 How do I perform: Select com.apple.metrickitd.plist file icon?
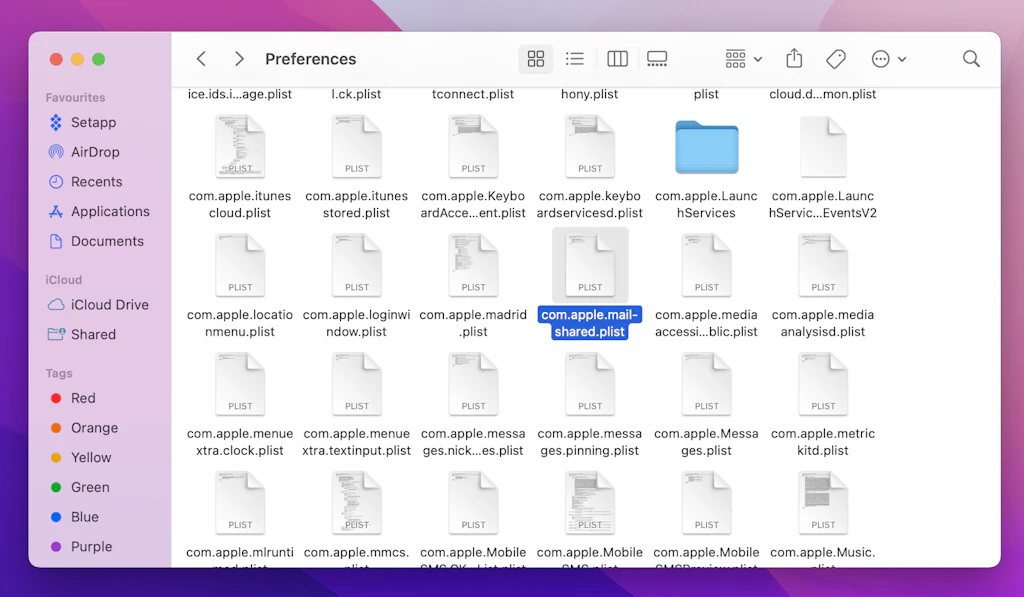click(x=823, y=384)
